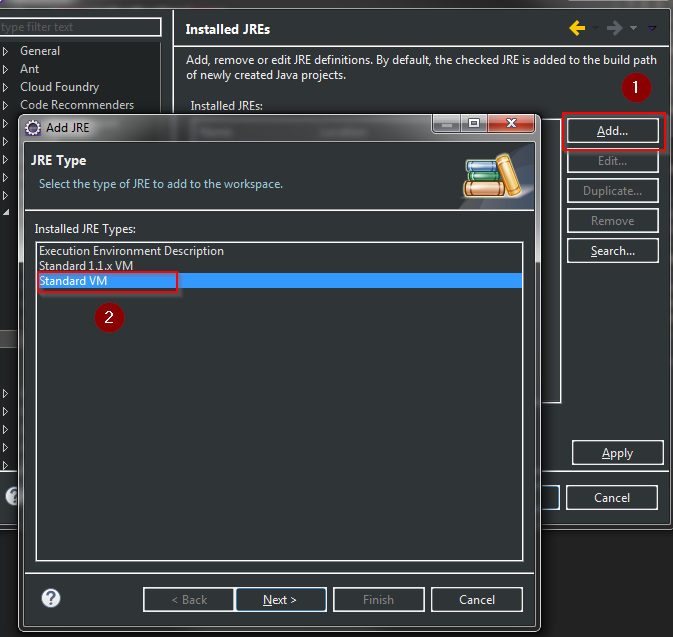
Task: Click < Back in Add JRE dialog
Action: (189, 600)
